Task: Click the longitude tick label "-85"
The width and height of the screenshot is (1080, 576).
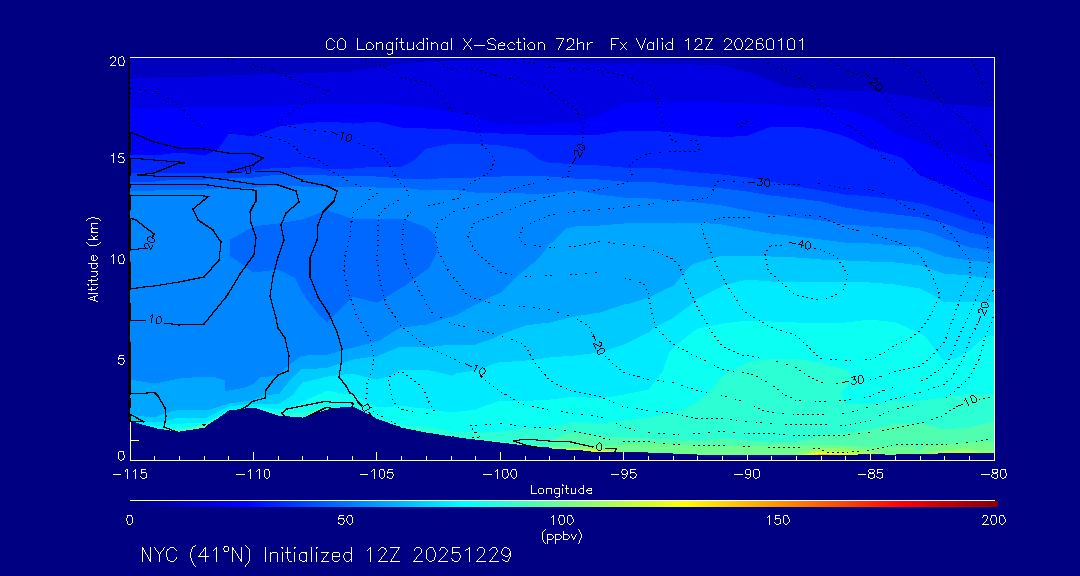Action: coord(870,475)
